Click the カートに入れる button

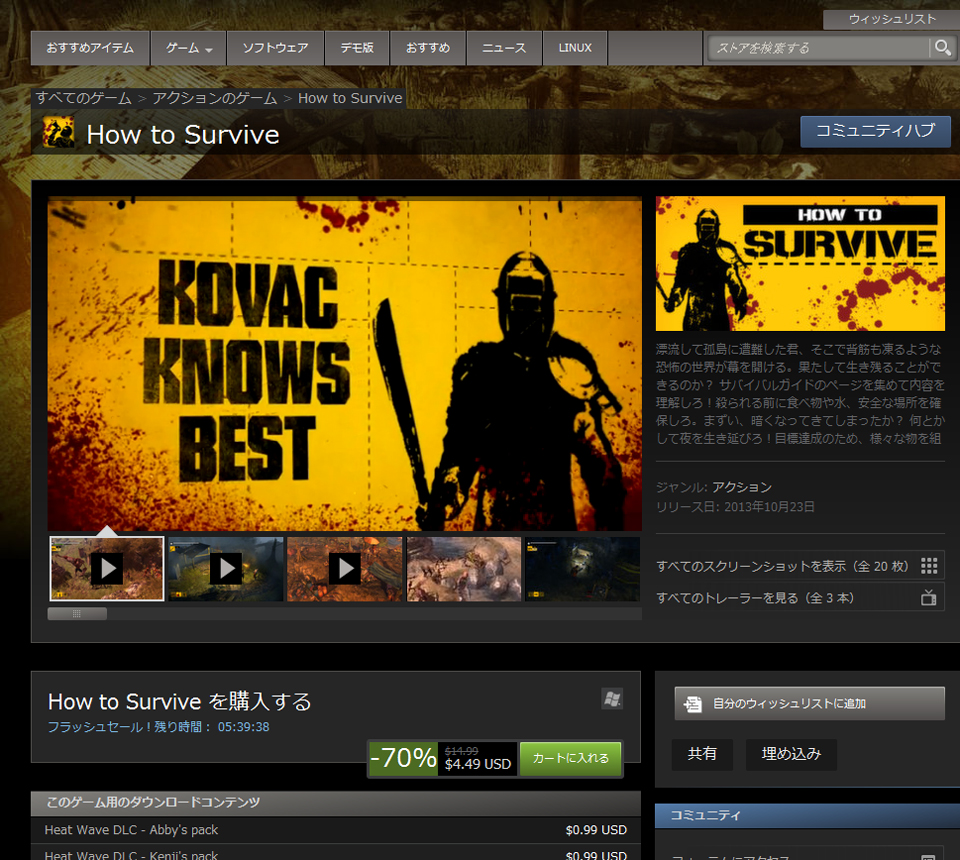tap(571, 758)
